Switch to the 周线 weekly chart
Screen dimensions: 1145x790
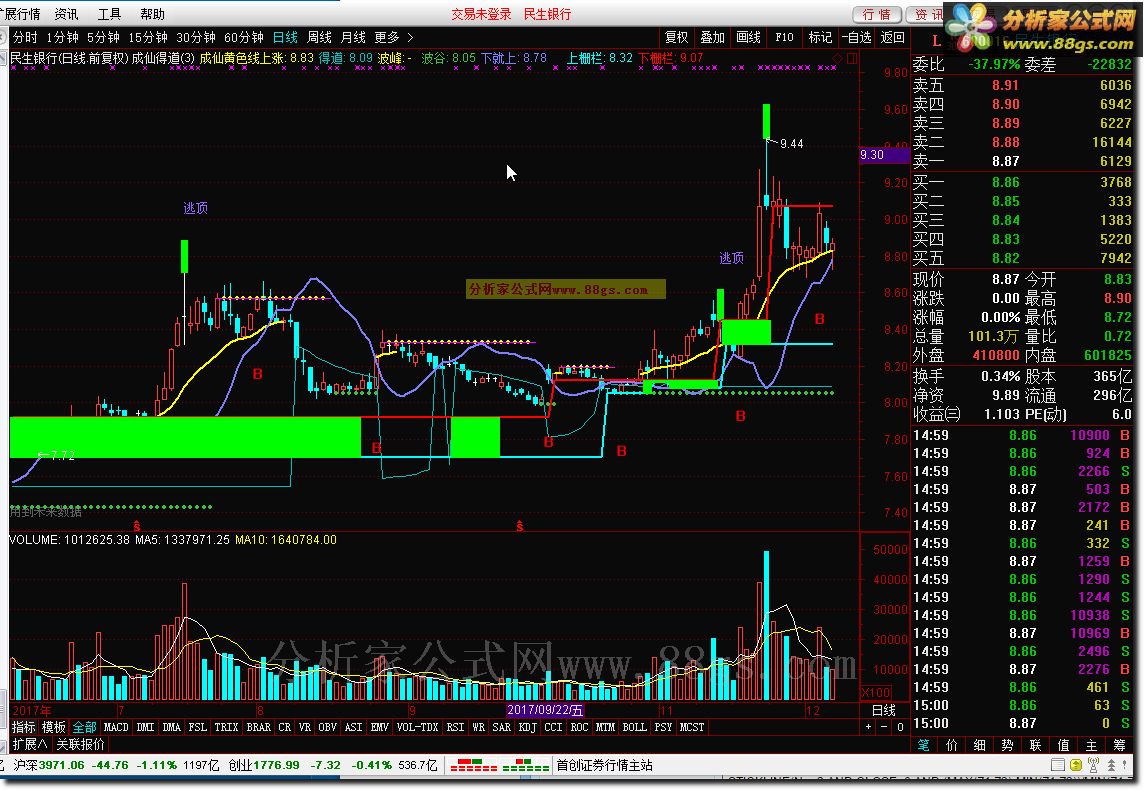(x=319, y=37)
